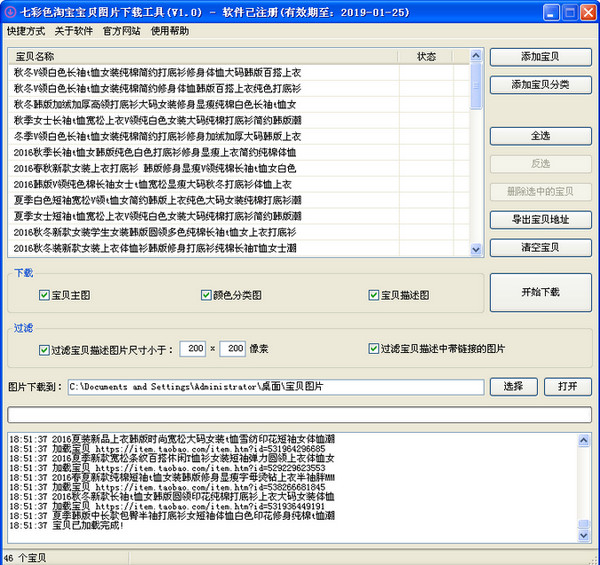Click the app icon in the title bar

click(10, 12)
